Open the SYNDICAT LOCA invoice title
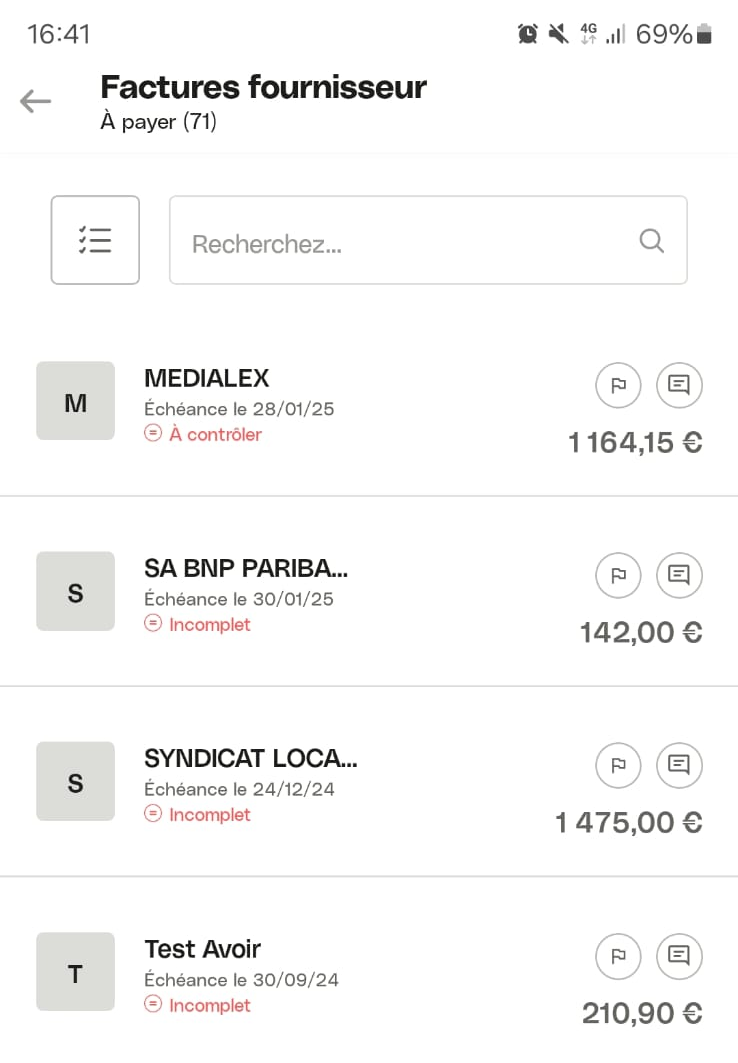This screenshot has width=738, height=1063. click(x=251, y=759)
